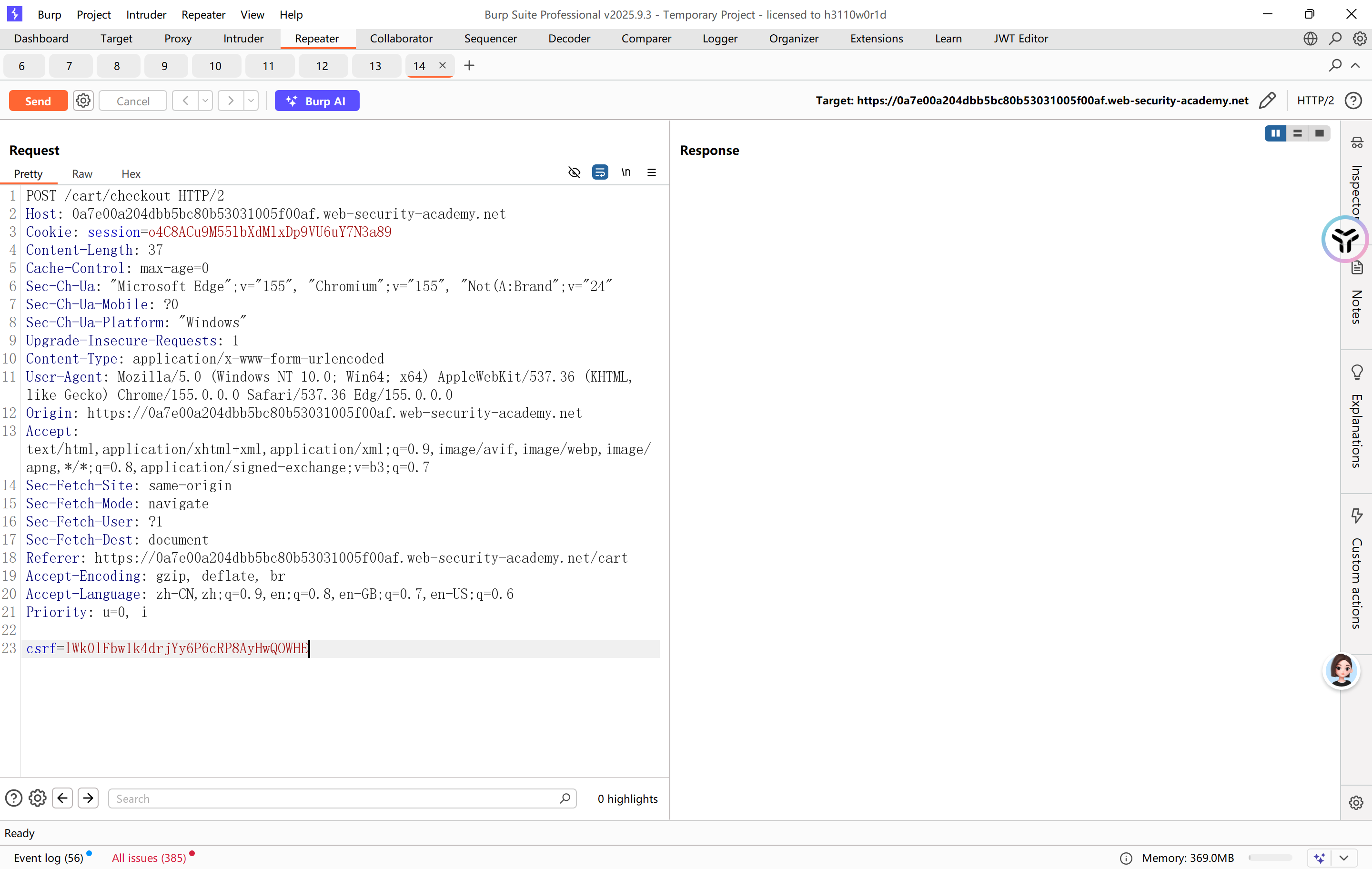
Task: Go to the previous search match arrow
Action: [x=63, y=798]
